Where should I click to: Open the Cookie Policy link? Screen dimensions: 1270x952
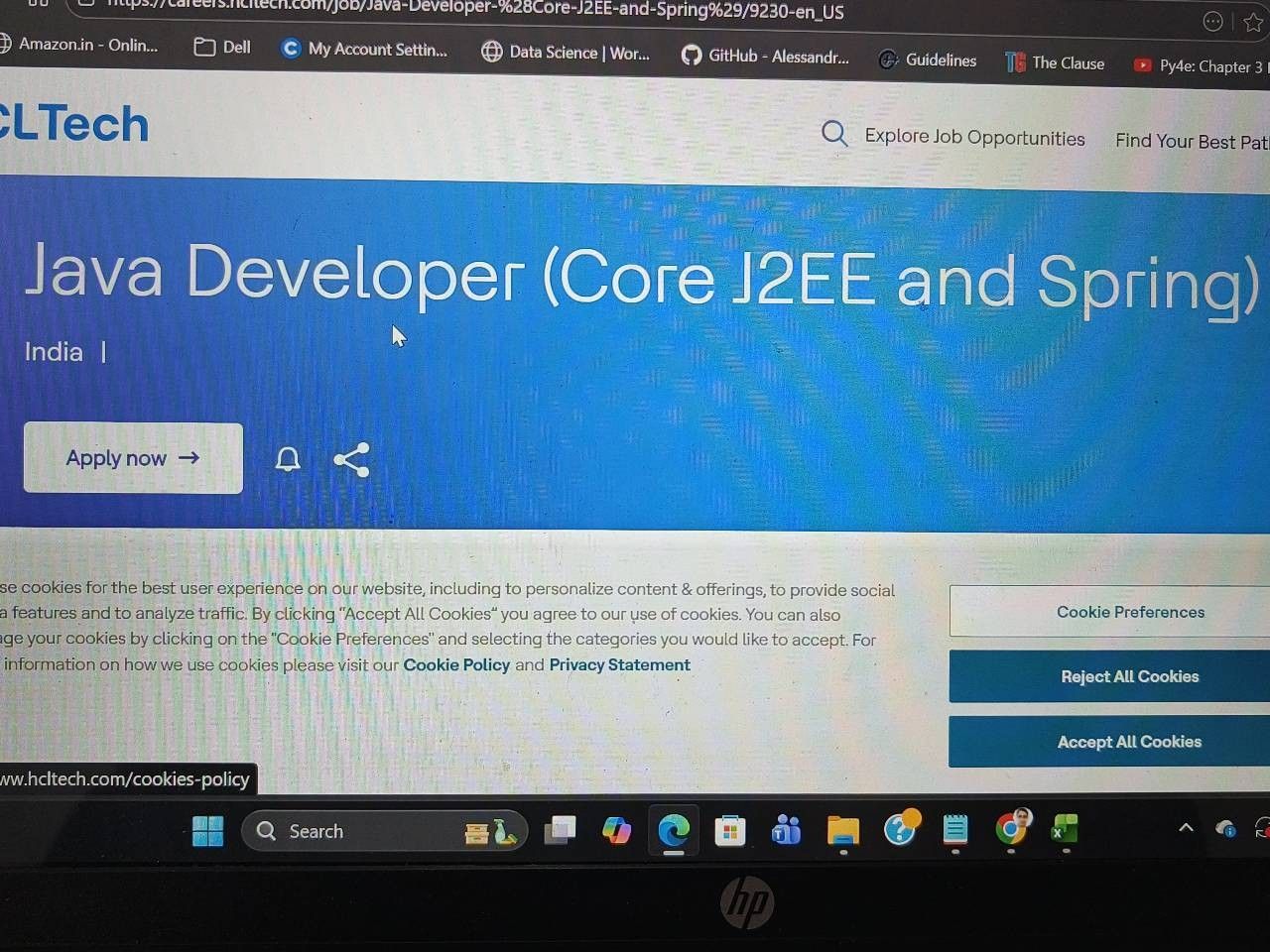pyautogui.click(x=456, y=664)
